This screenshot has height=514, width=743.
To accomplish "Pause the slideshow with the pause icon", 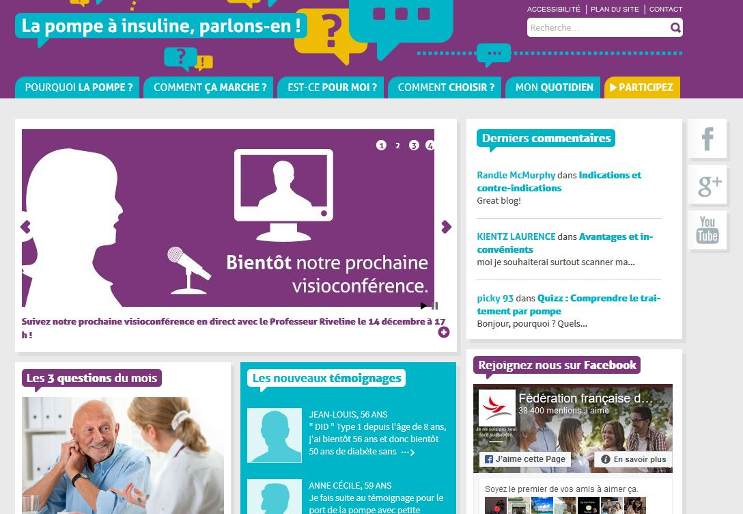I will pos(435,306).
